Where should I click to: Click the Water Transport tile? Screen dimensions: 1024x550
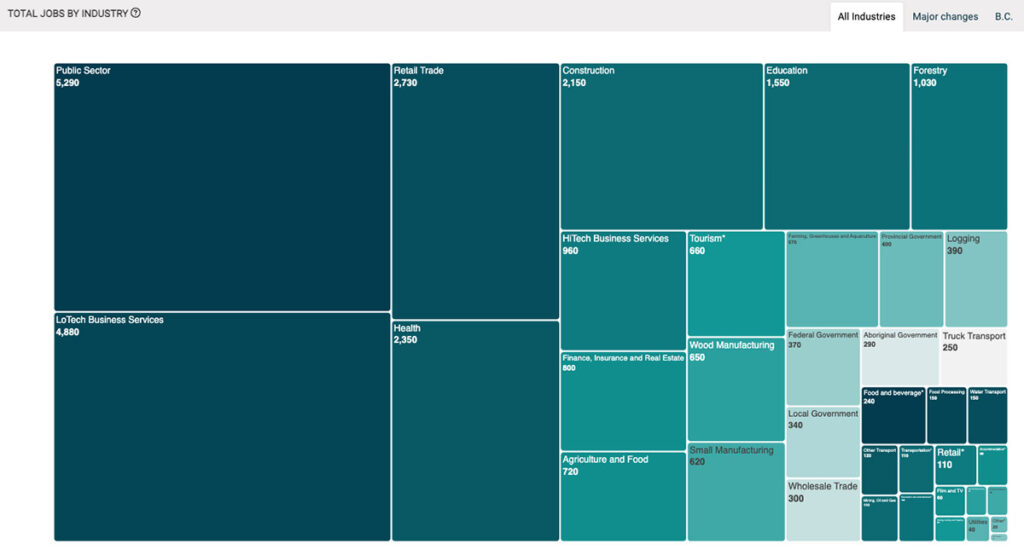(987, 415)
